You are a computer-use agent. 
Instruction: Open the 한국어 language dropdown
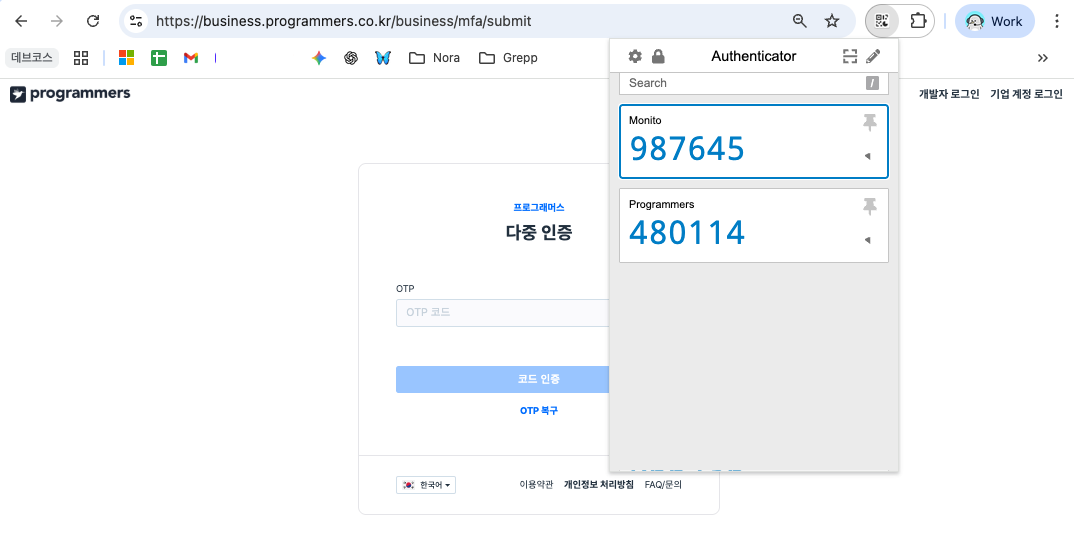pyautogui.click(x=425, y=485)
